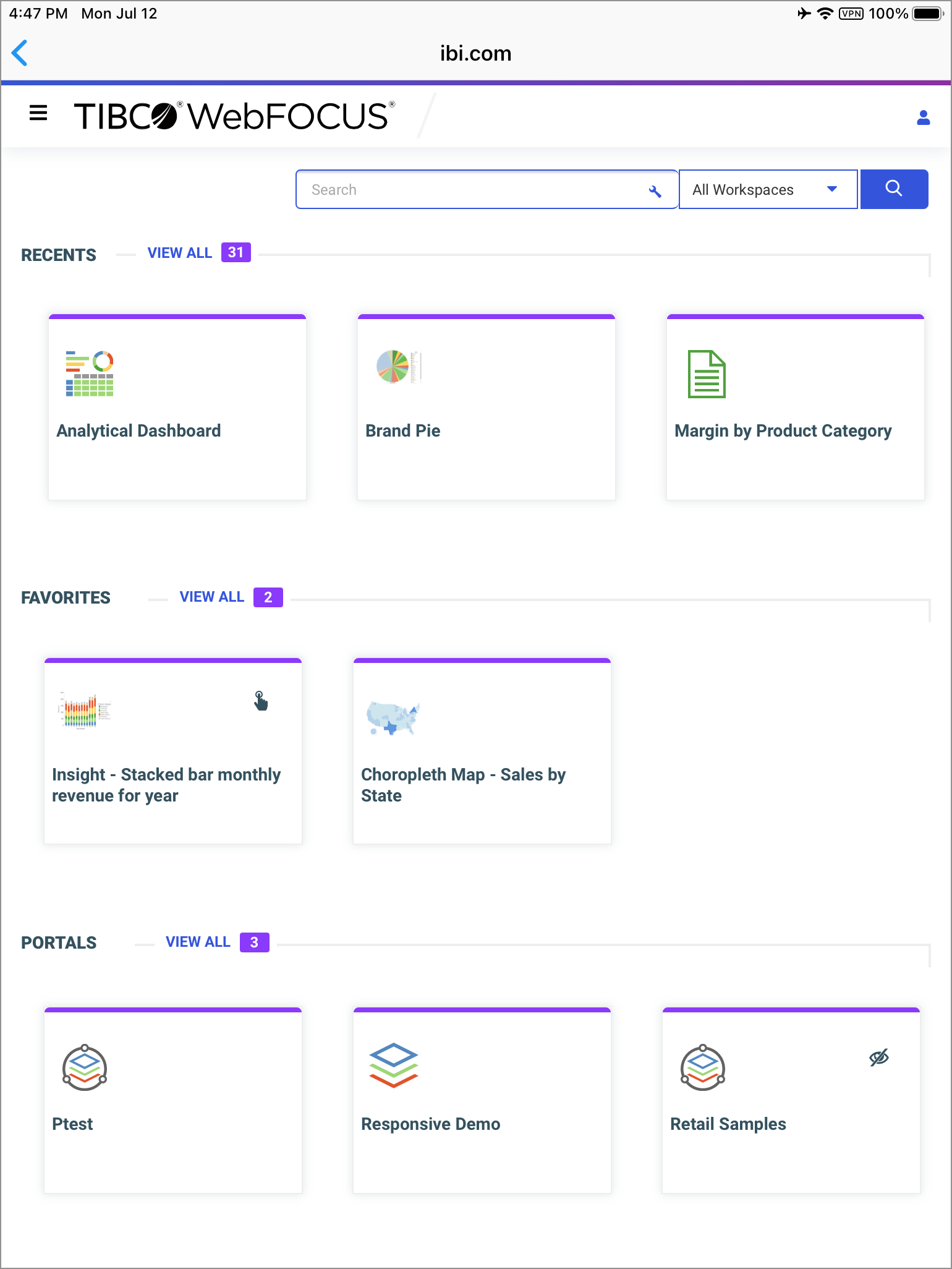This screenshot has width=952, height=1269.
Task: View all 31 Recents items
Action: pos(180,253)
